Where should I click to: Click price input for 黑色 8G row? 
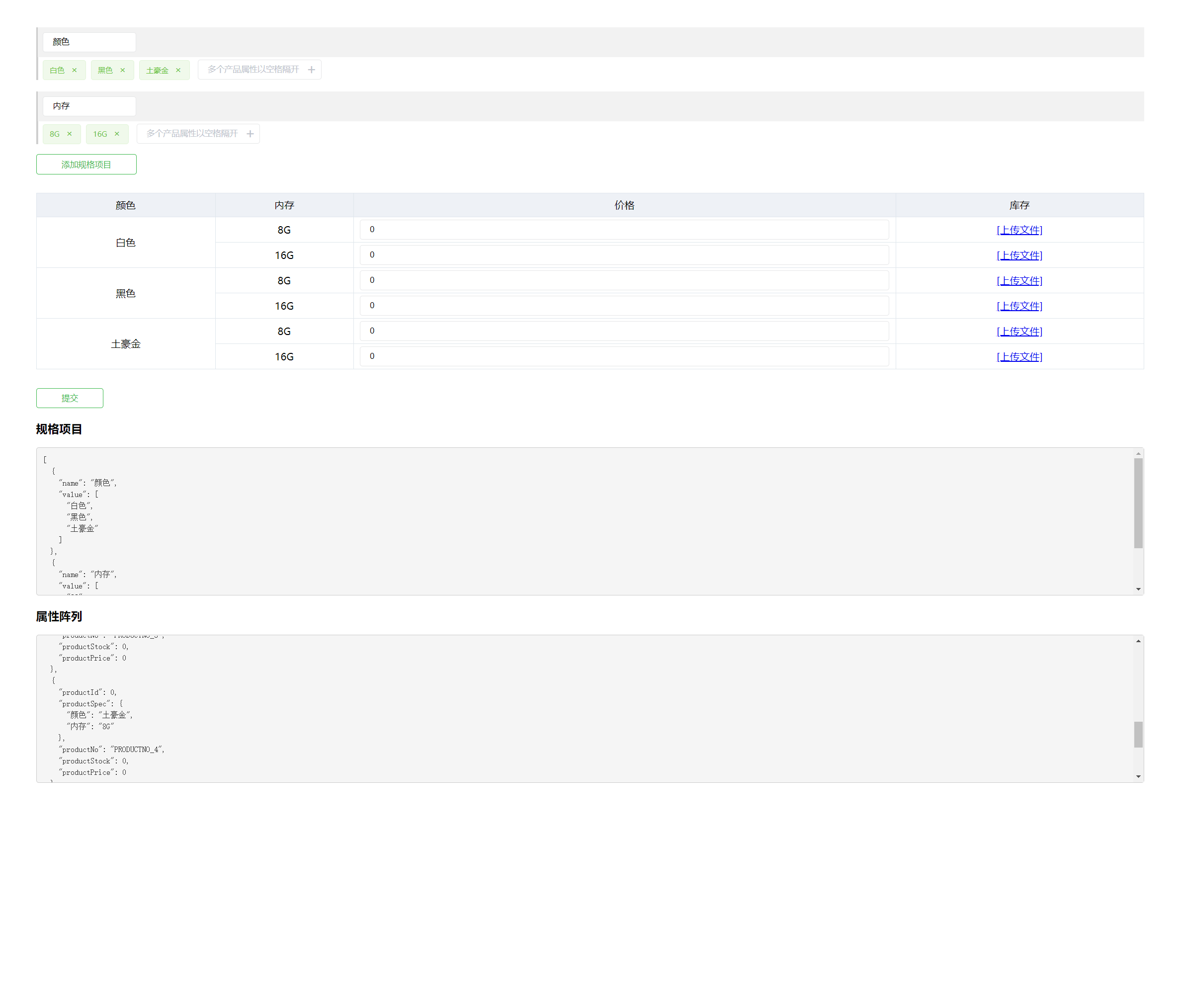point(624,280)
